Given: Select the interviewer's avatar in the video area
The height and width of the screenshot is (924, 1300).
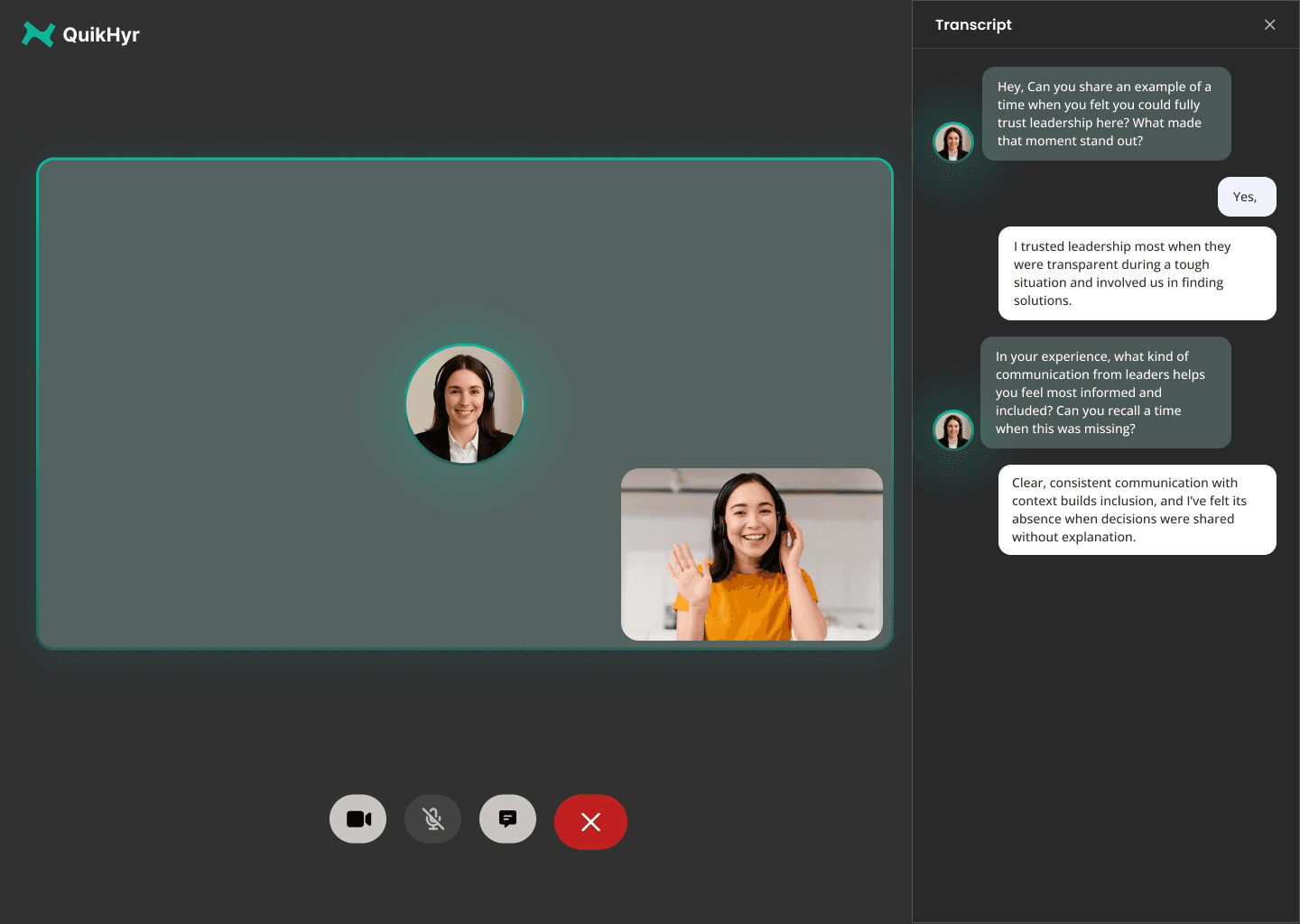Looking at the screenshot, I should click(x=465, y=404).
